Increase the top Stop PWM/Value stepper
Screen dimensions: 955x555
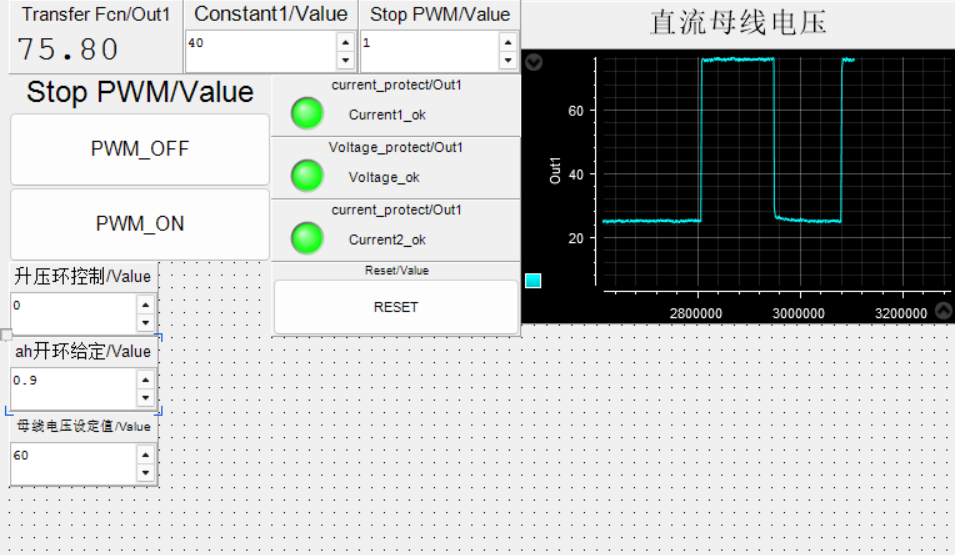point(508,42)
